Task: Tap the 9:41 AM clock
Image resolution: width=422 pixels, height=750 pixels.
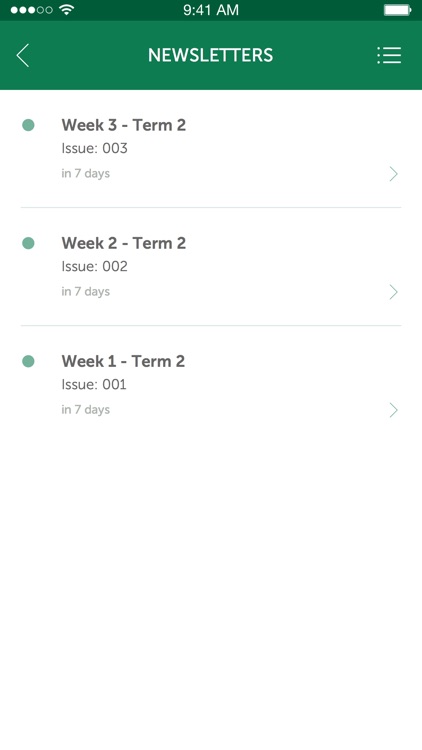Action: point(211,10)
